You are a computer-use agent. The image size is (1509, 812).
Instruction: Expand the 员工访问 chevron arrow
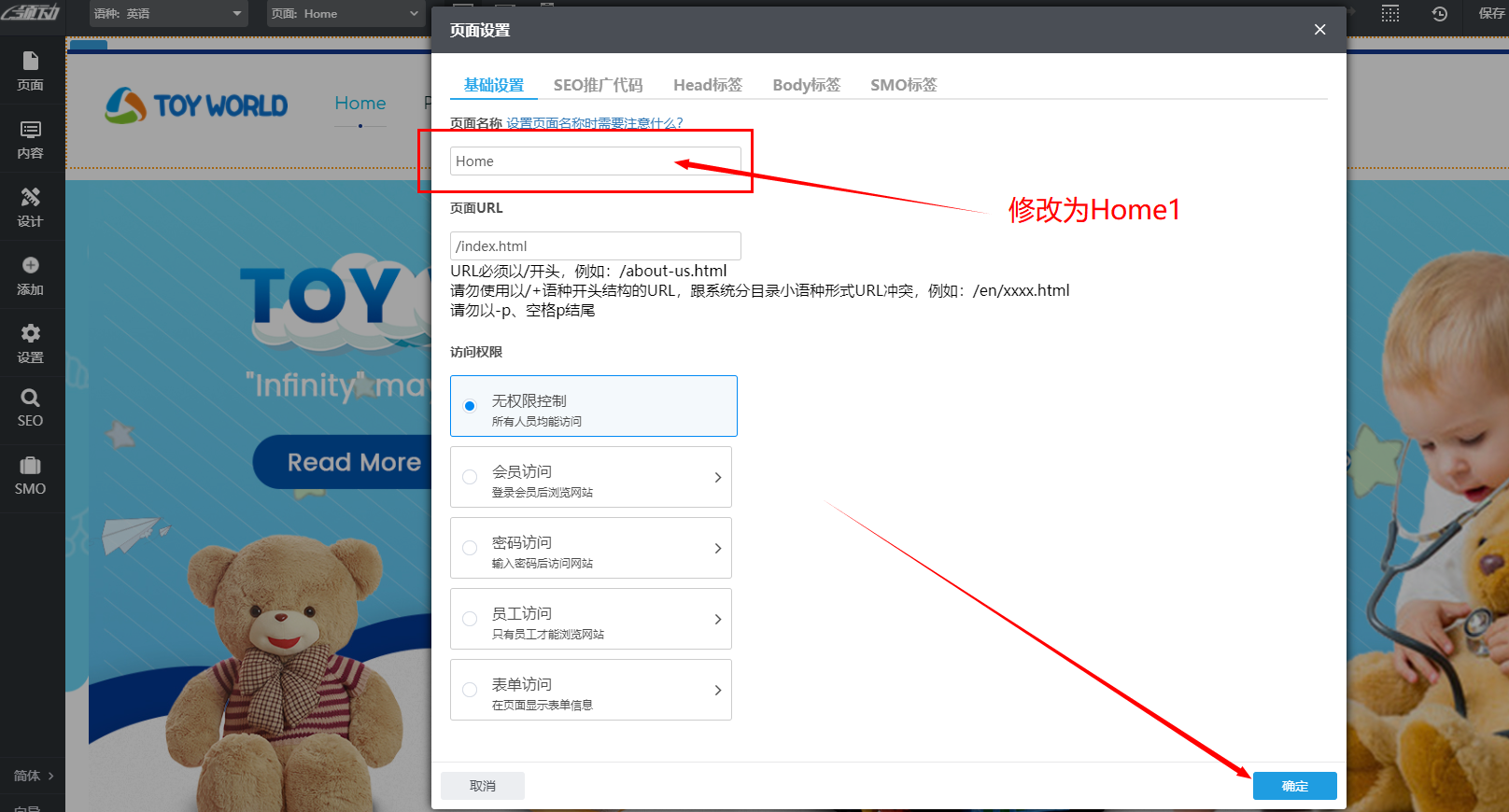717,619
